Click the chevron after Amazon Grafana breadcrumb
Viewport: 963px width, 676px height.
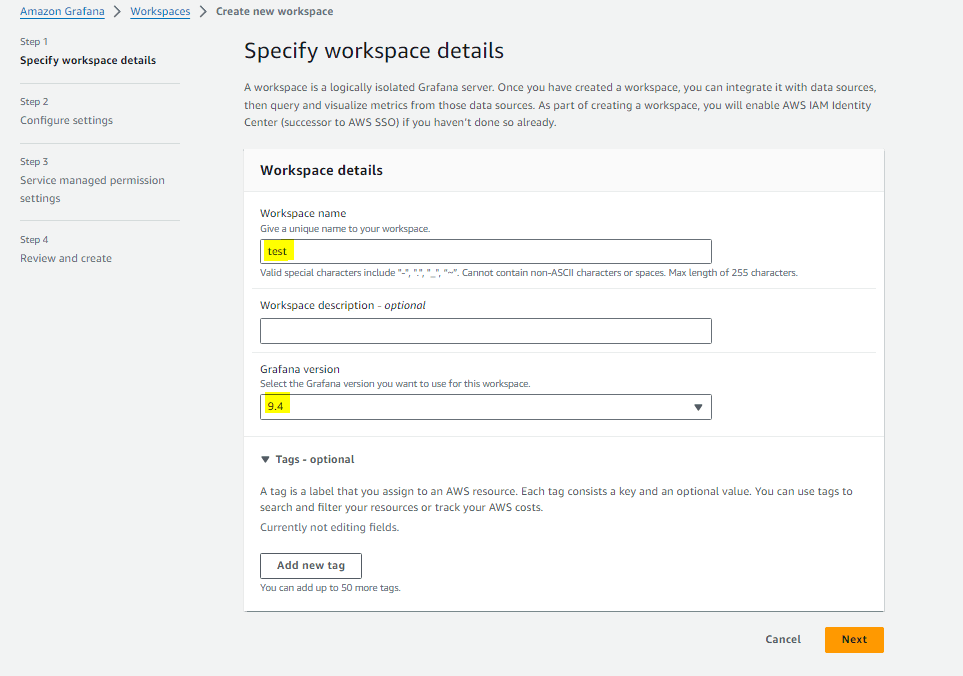coord(117,12)
